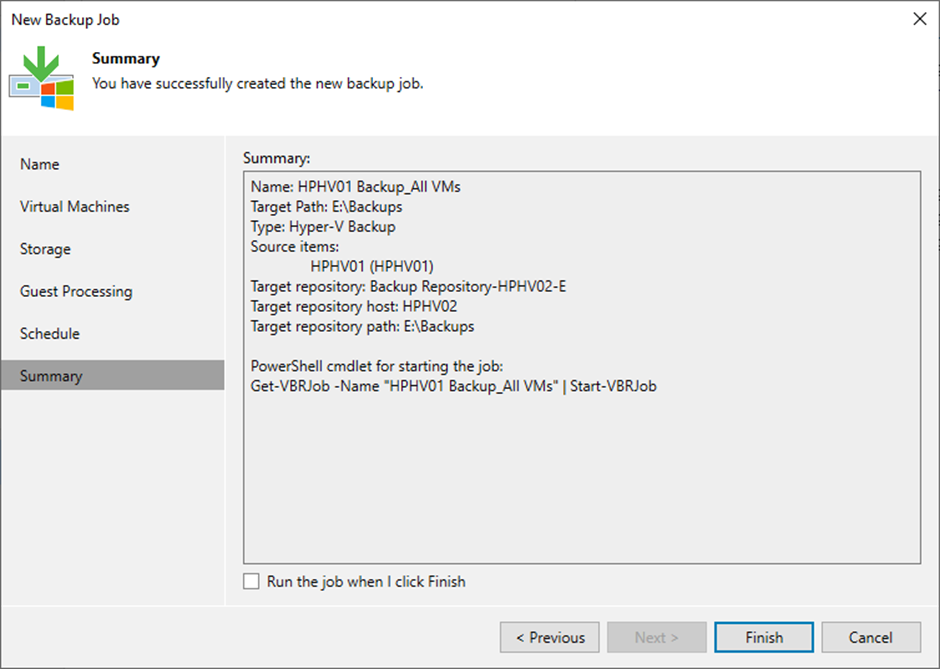Click the backup job wizard icon
The height and width of the screenshot is (669, 940).
pos(41,78)
